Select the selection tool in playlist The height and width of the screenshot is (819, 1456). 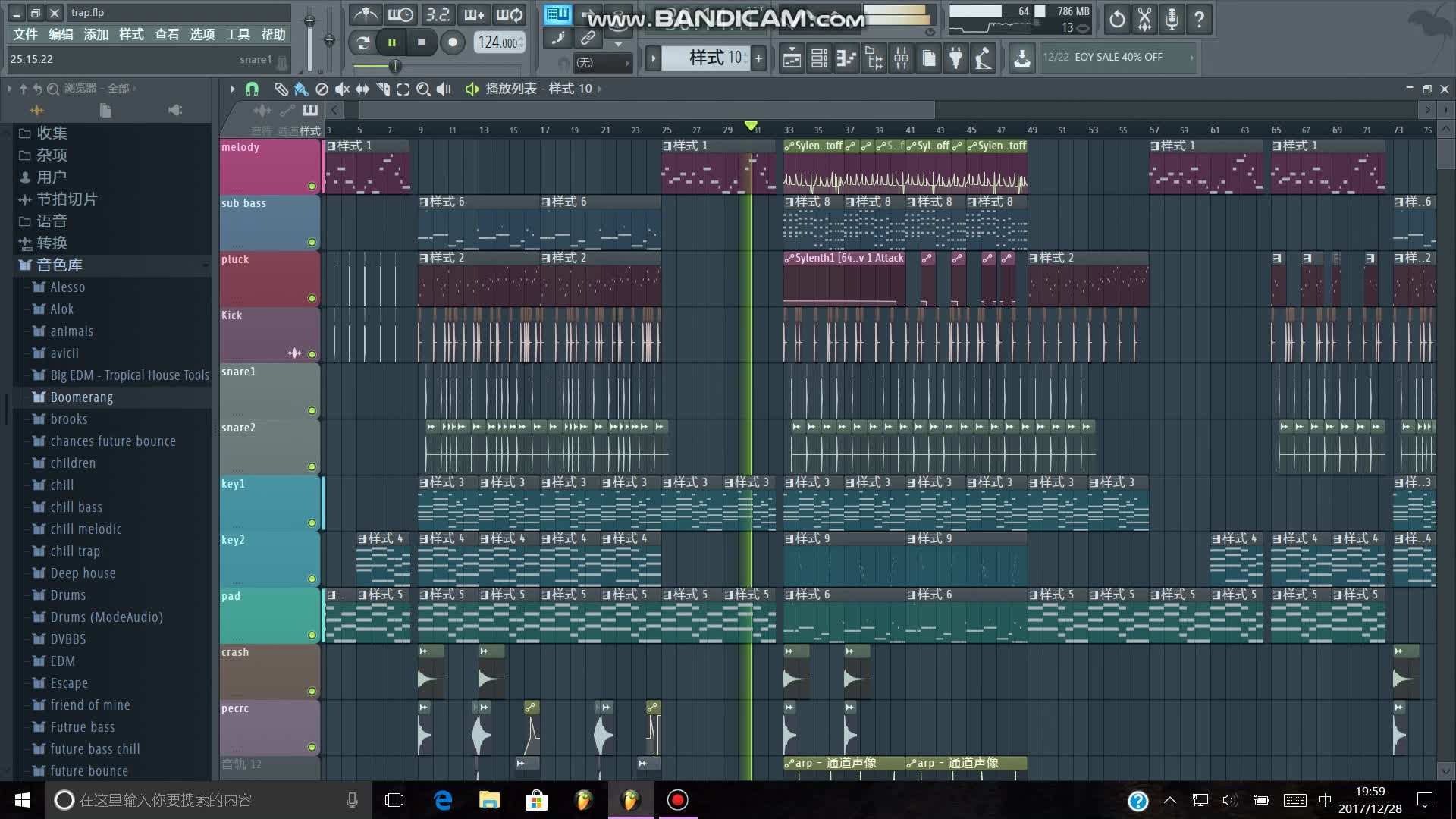click(x=403, y=89)
